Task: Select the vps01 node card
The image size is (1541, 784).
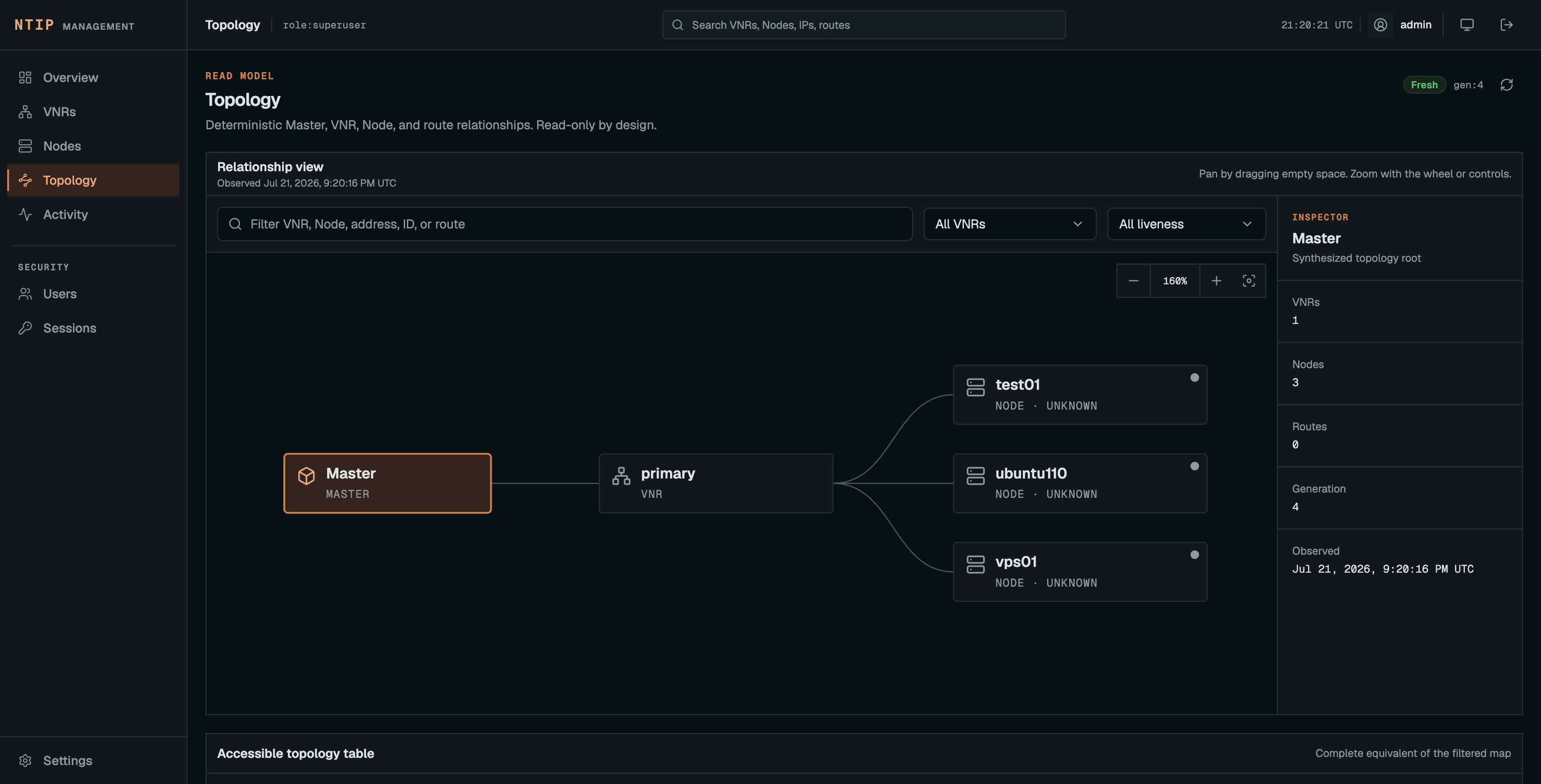Action: tap(1080, 572)
